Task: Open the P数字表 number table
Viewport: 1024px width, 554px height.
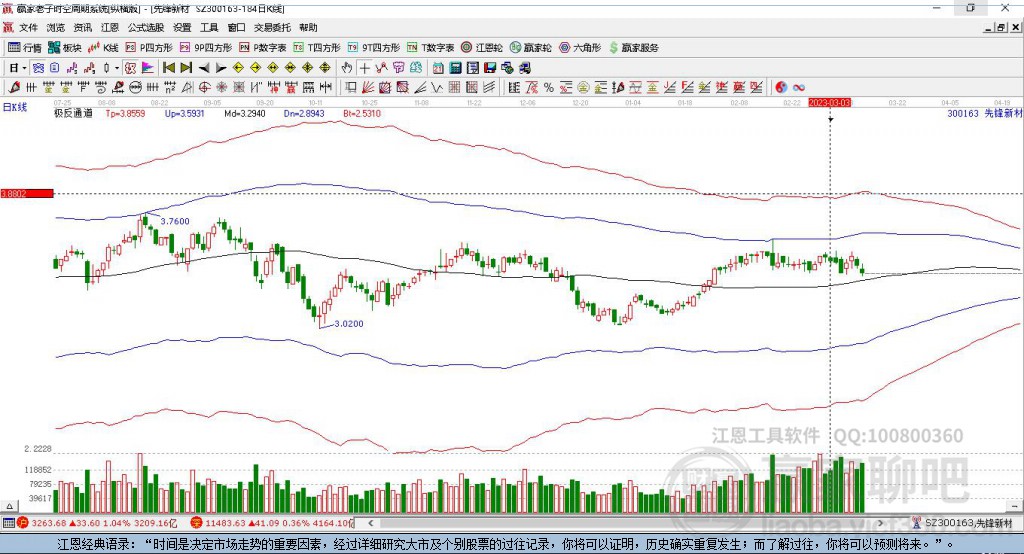Action: pos(263,48)
